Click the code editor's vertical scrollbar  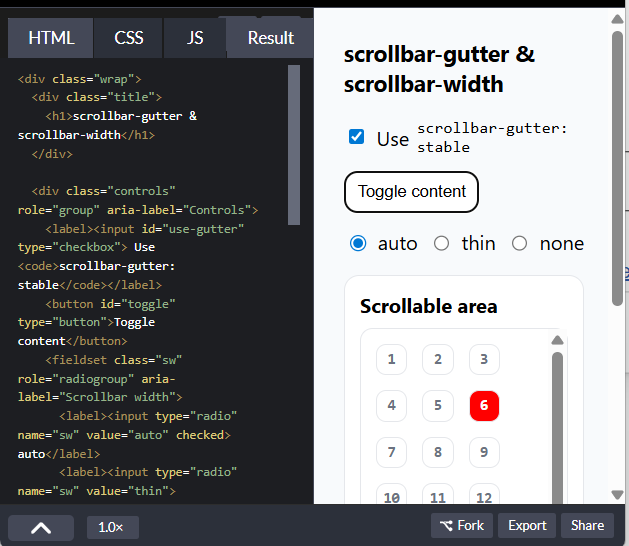tap(294, 145)
